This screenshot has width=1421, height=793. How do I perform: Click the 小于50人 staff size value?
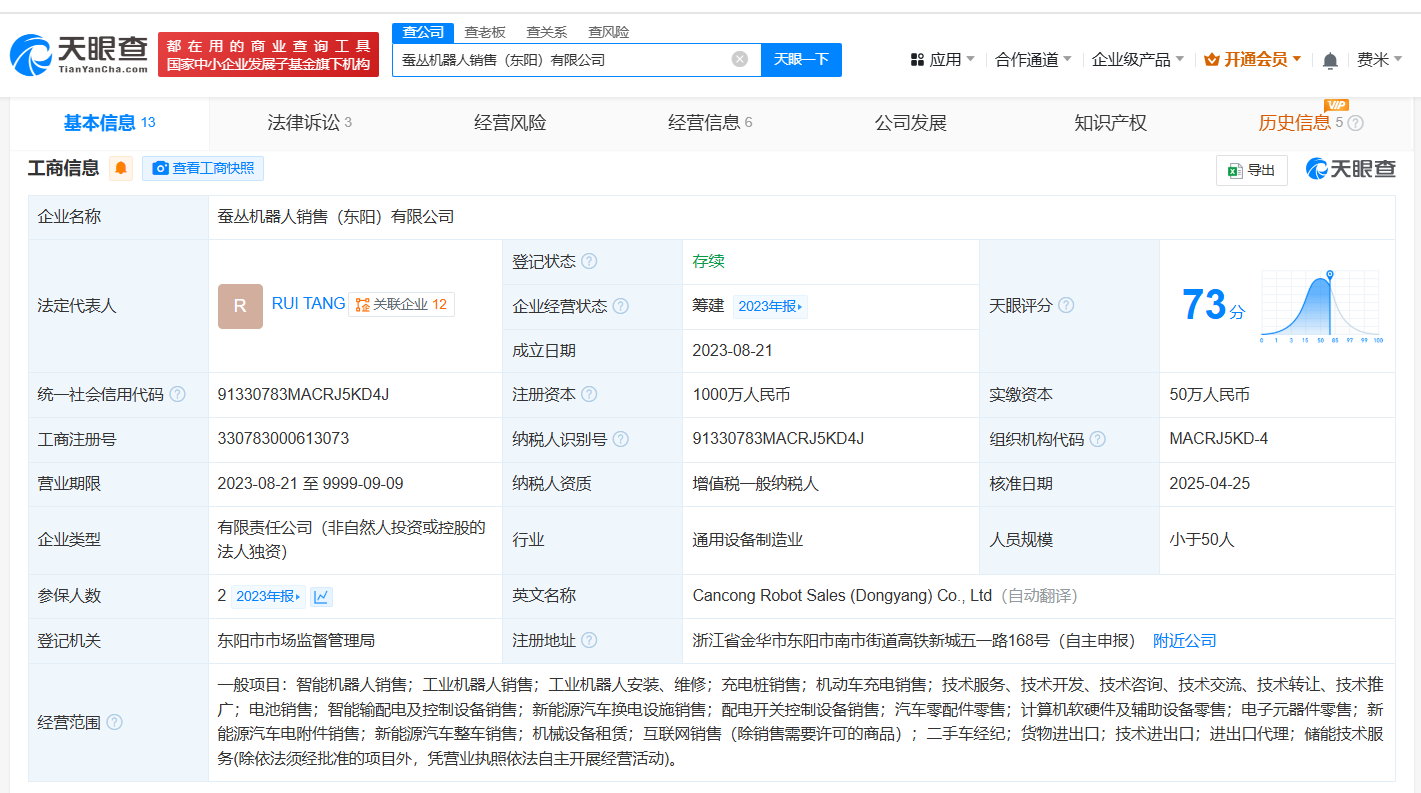(x=1202, y=540)
